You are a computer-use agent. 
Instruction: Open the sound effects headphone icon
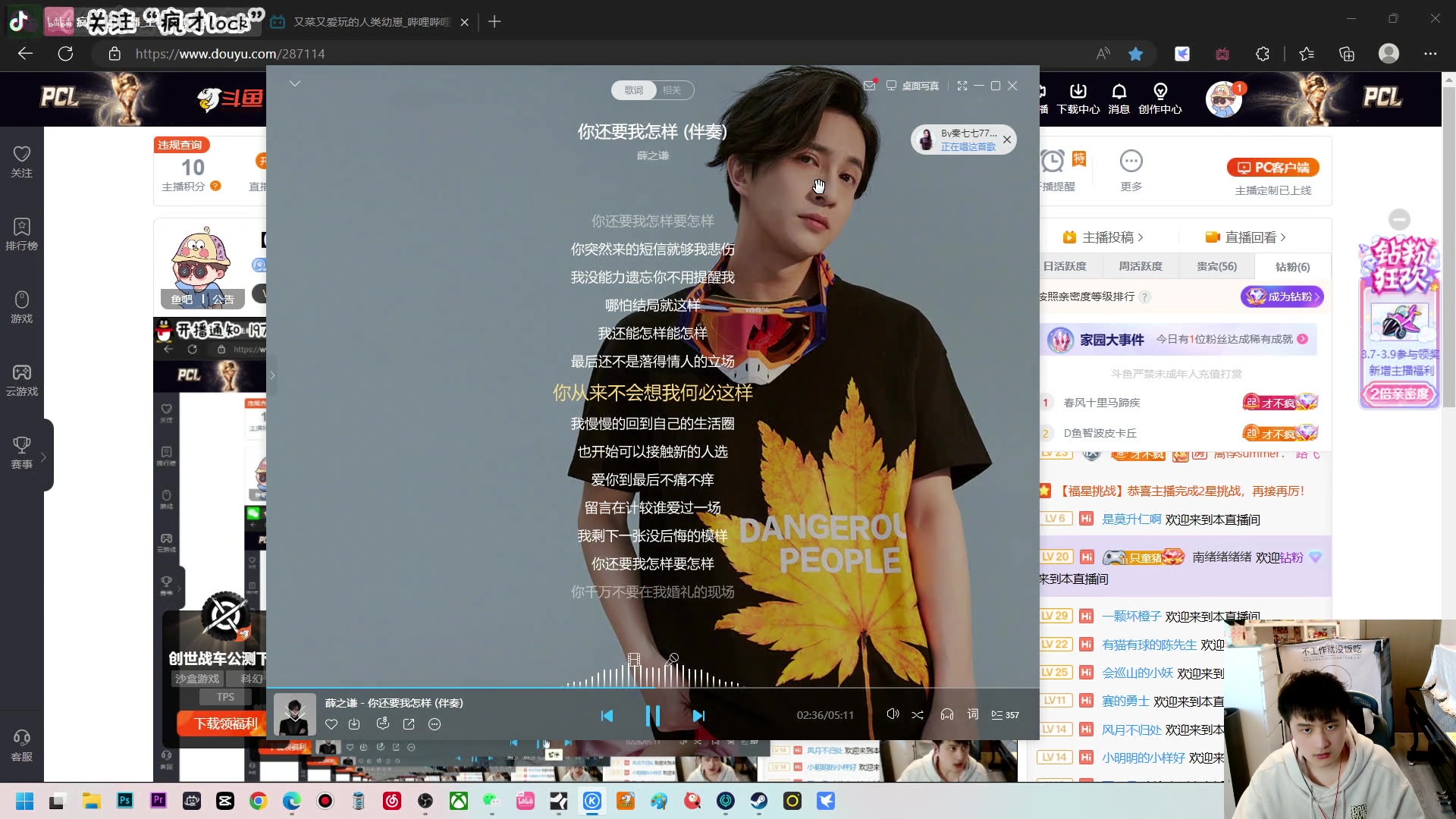(x=947, y=714)
